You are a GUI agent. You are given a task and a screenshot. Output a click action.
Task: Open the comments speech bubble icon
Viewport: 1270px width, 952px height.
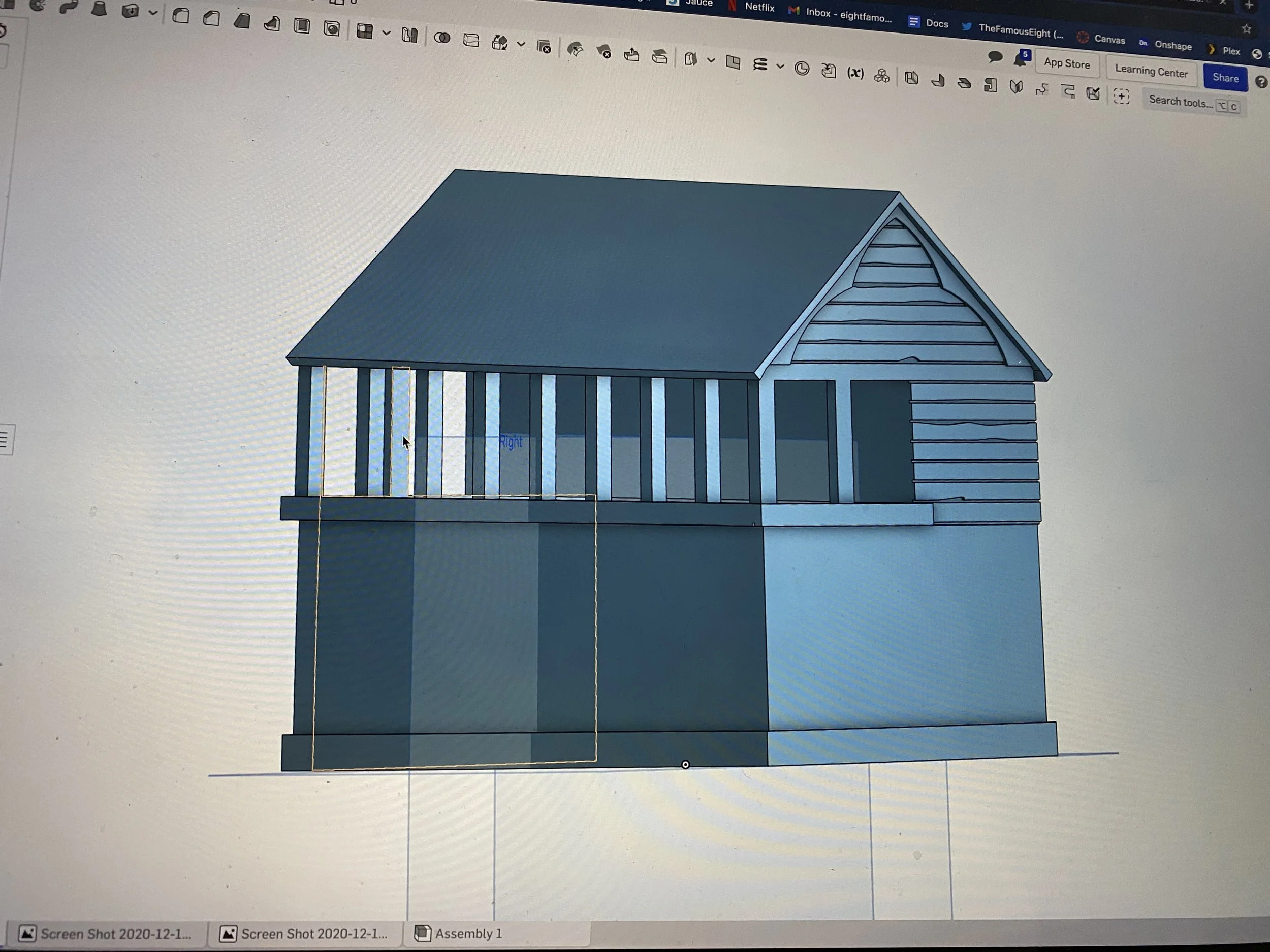pyautogui.click(x=995, y=56)
